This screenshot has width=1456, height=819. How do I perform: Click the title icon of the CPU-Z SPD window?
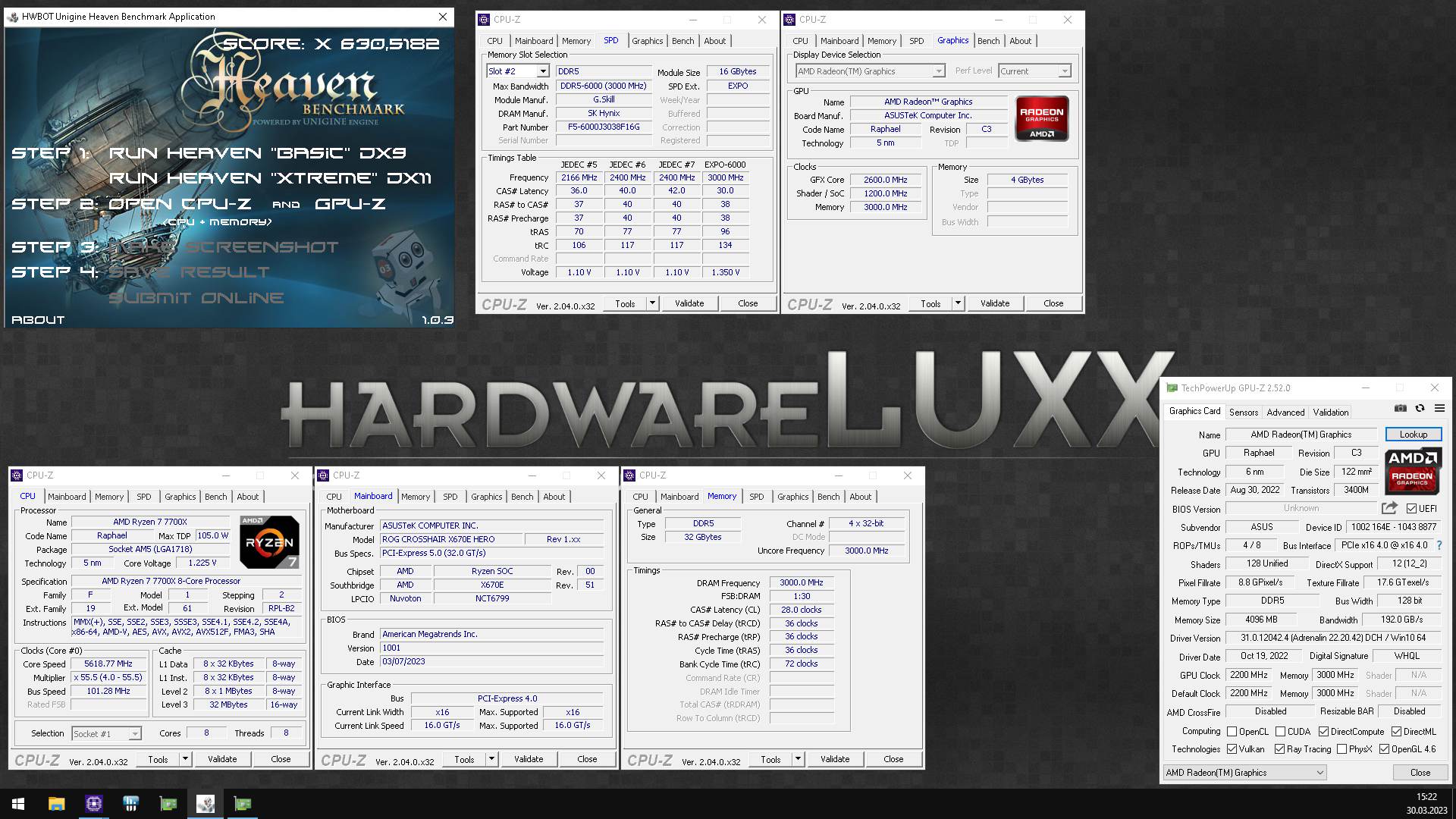pos(484,20)
